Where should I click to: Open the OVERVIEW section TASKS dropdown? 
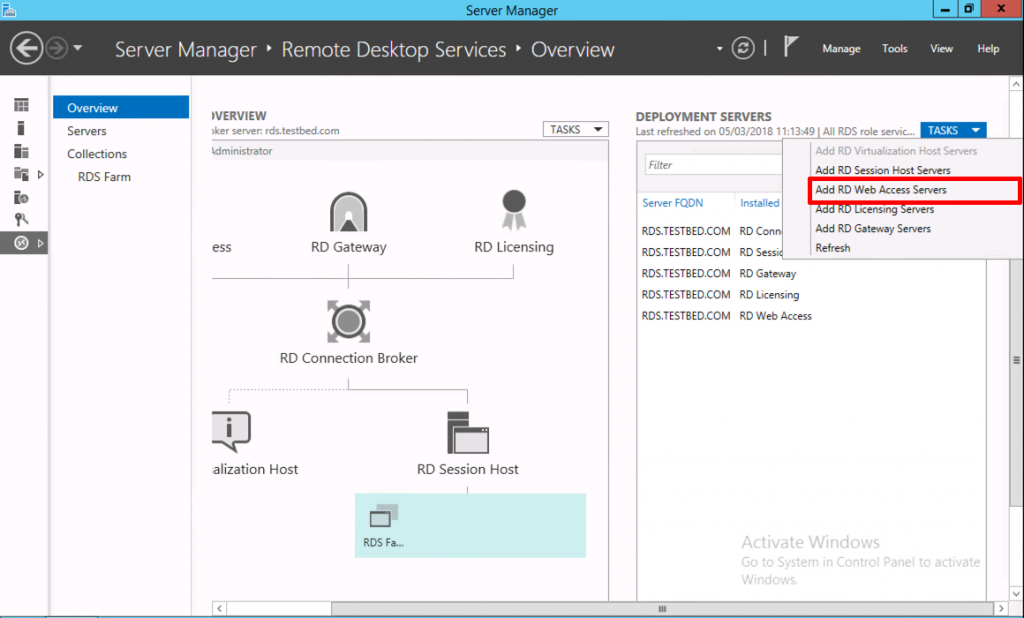coord(575,129)
